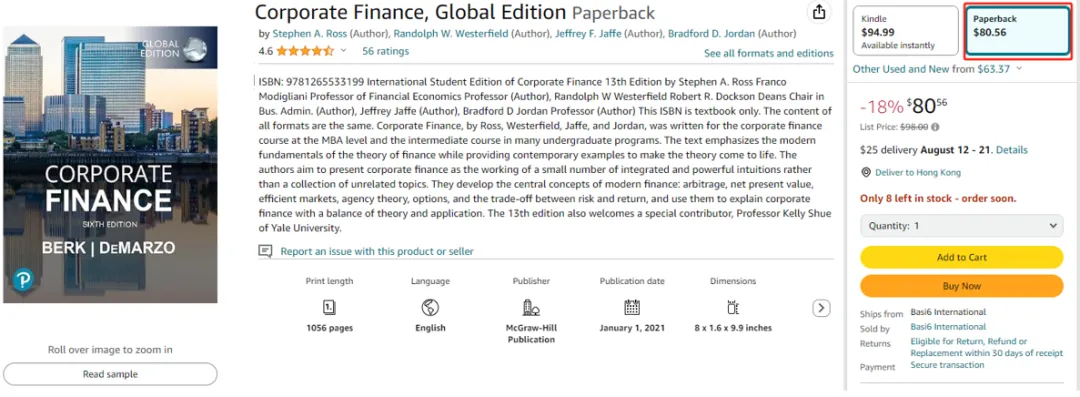Show next product details with right arrow

[821, 308]
